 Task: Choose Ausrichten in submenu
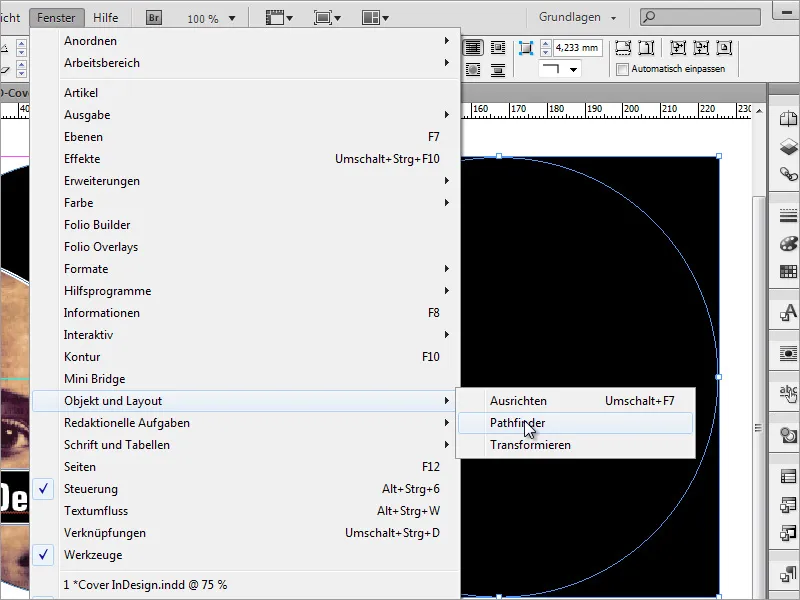coord(576,401)
